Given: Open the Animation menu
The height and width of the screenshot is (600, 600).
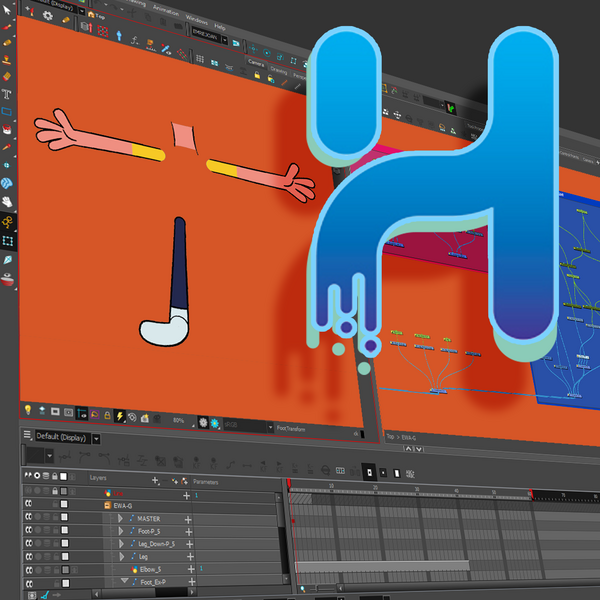Looking at the screenshot, I should pyautogui.click(x=165, y=10).
